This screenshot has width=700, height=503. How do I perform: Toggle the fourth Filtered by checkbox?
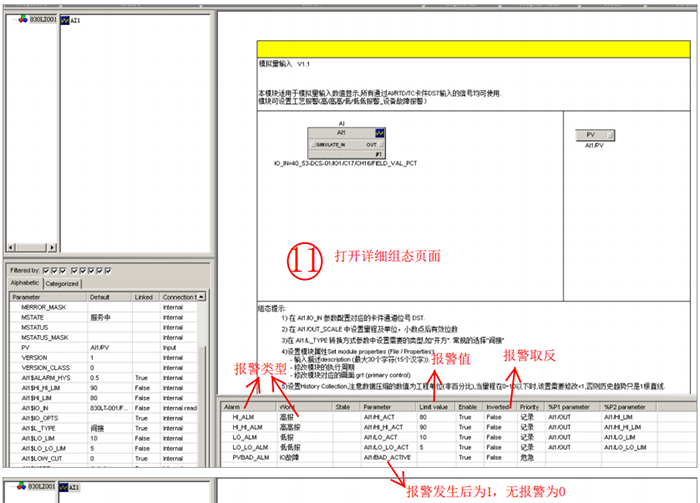[73, 270]
